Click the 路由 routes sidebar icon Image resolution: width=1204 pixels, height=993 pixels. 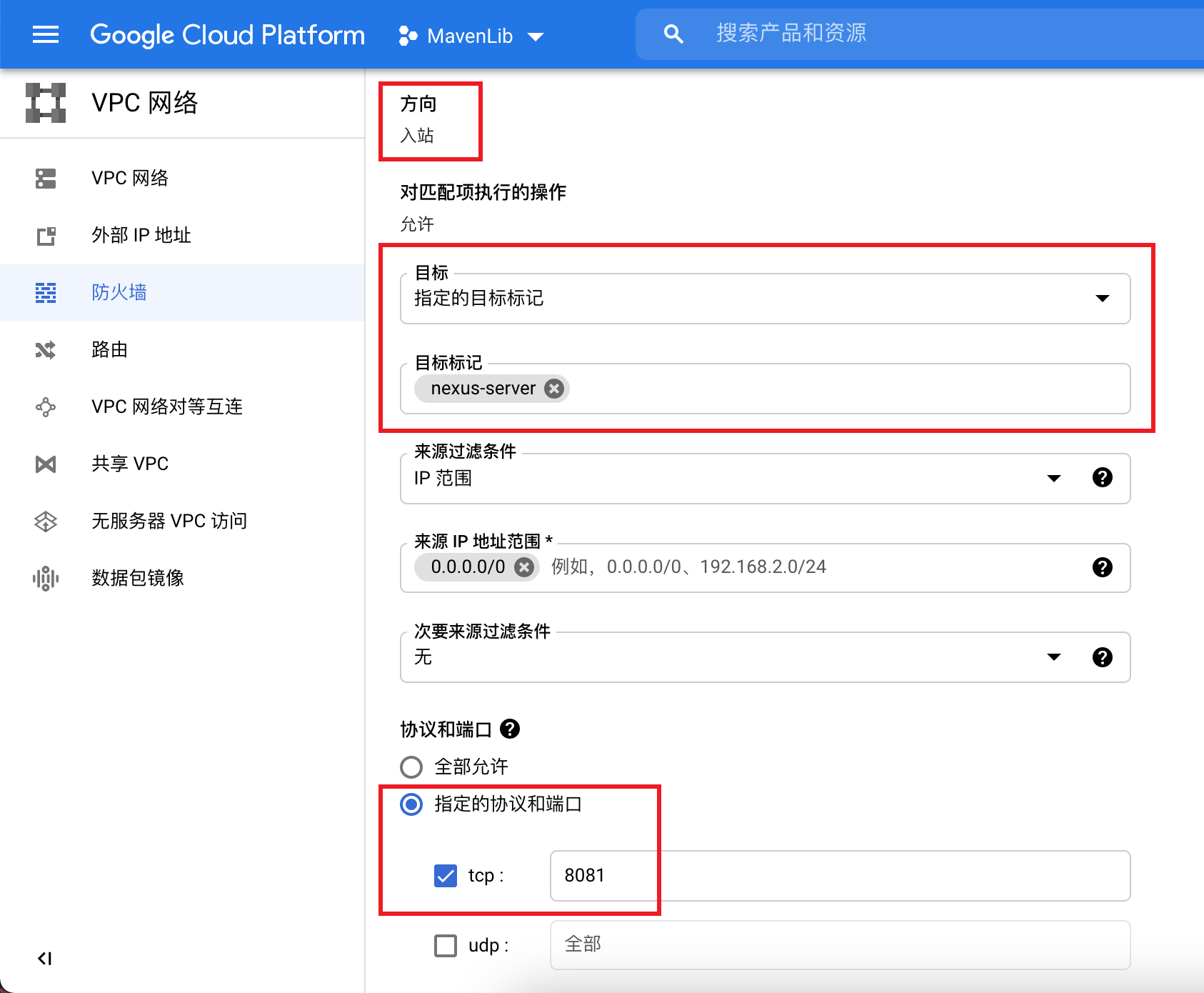46,349
